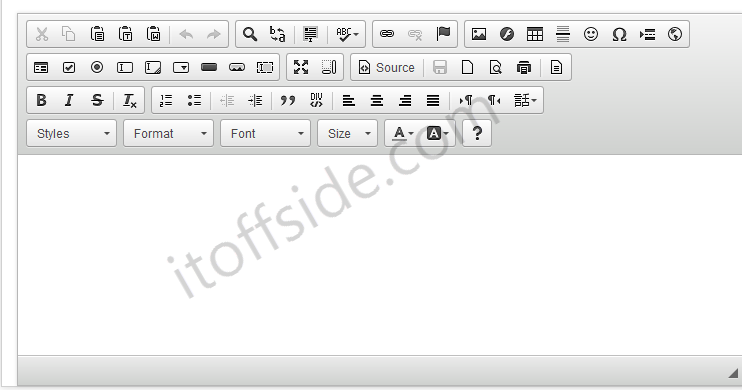Screen dimensions: 742x390
Task: Click the Paste clipboard icon
Action: [x=97, y=34]
